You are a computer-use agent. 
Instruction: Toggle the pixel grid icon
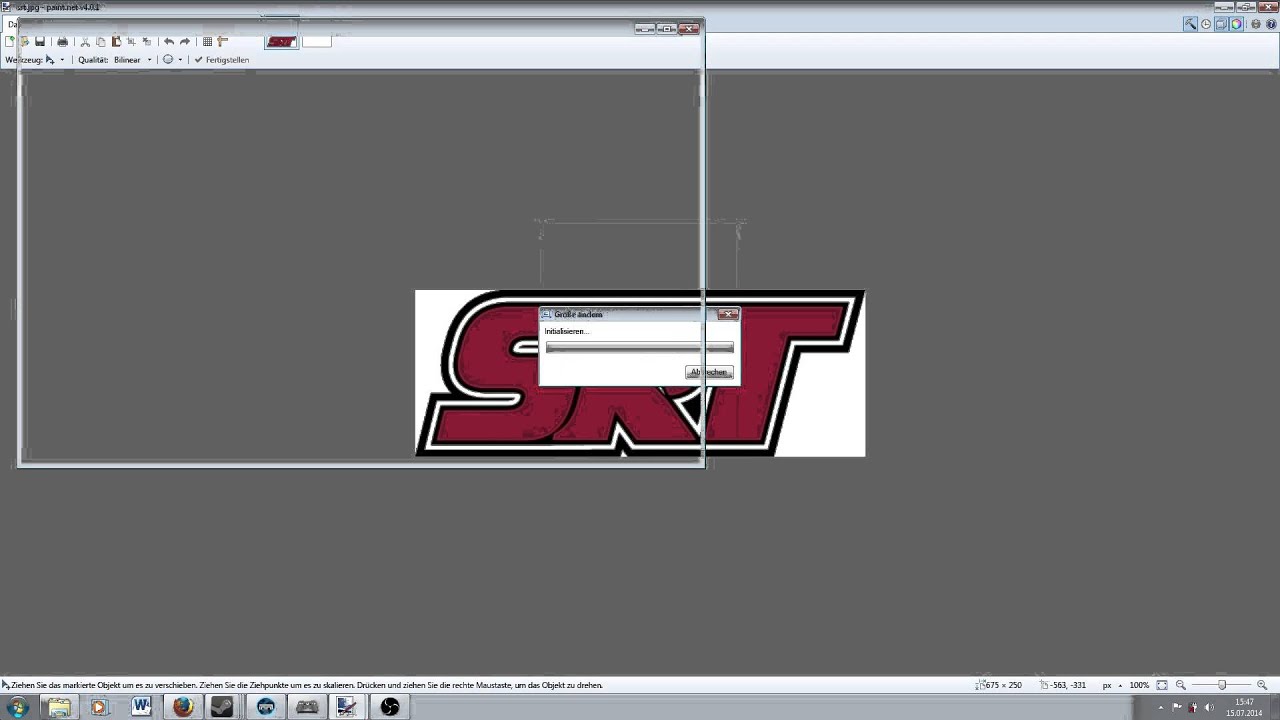(207, 42)
